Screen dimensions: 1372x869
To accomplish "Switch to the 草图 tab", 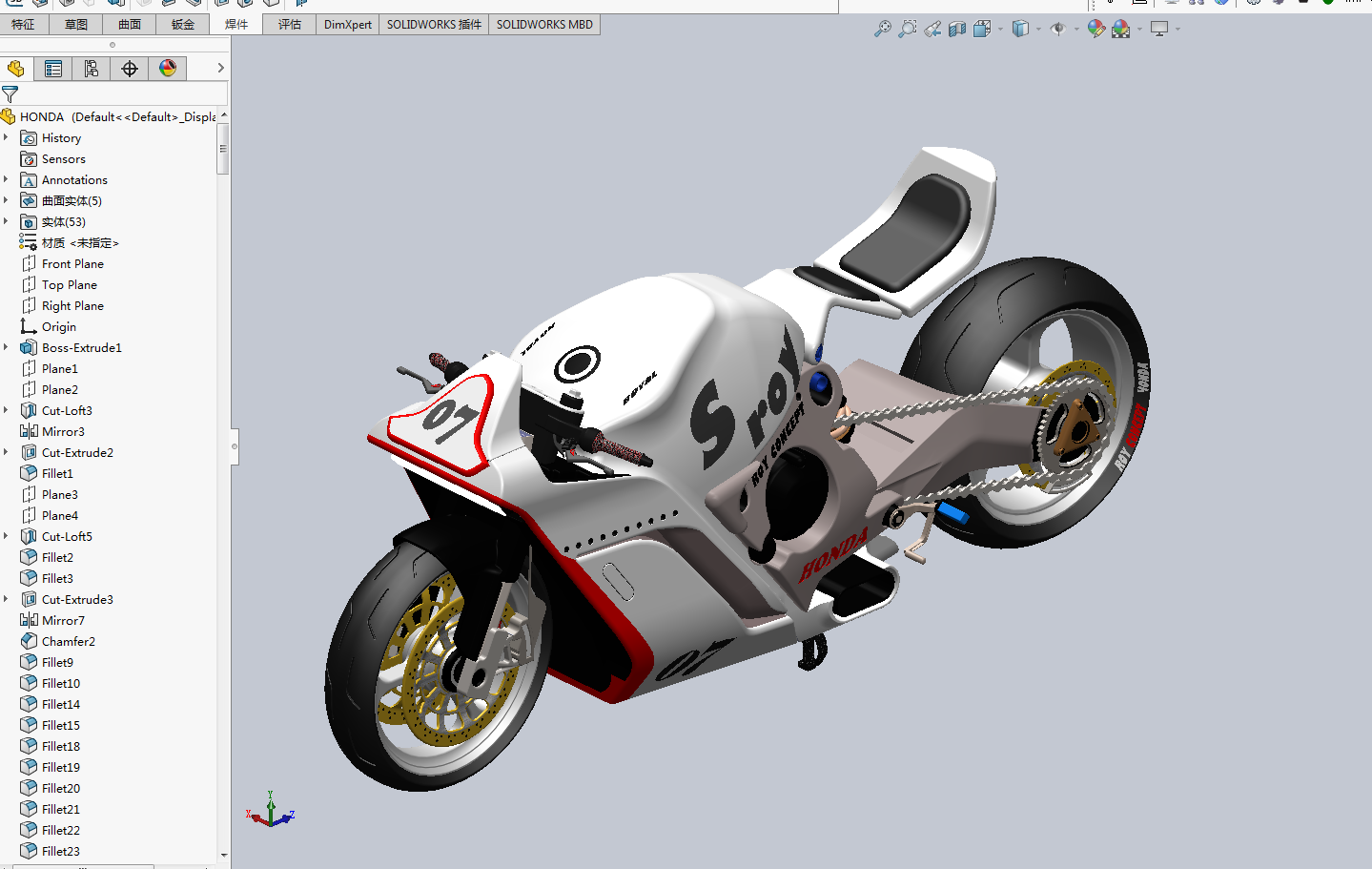I will coord(76,25).
